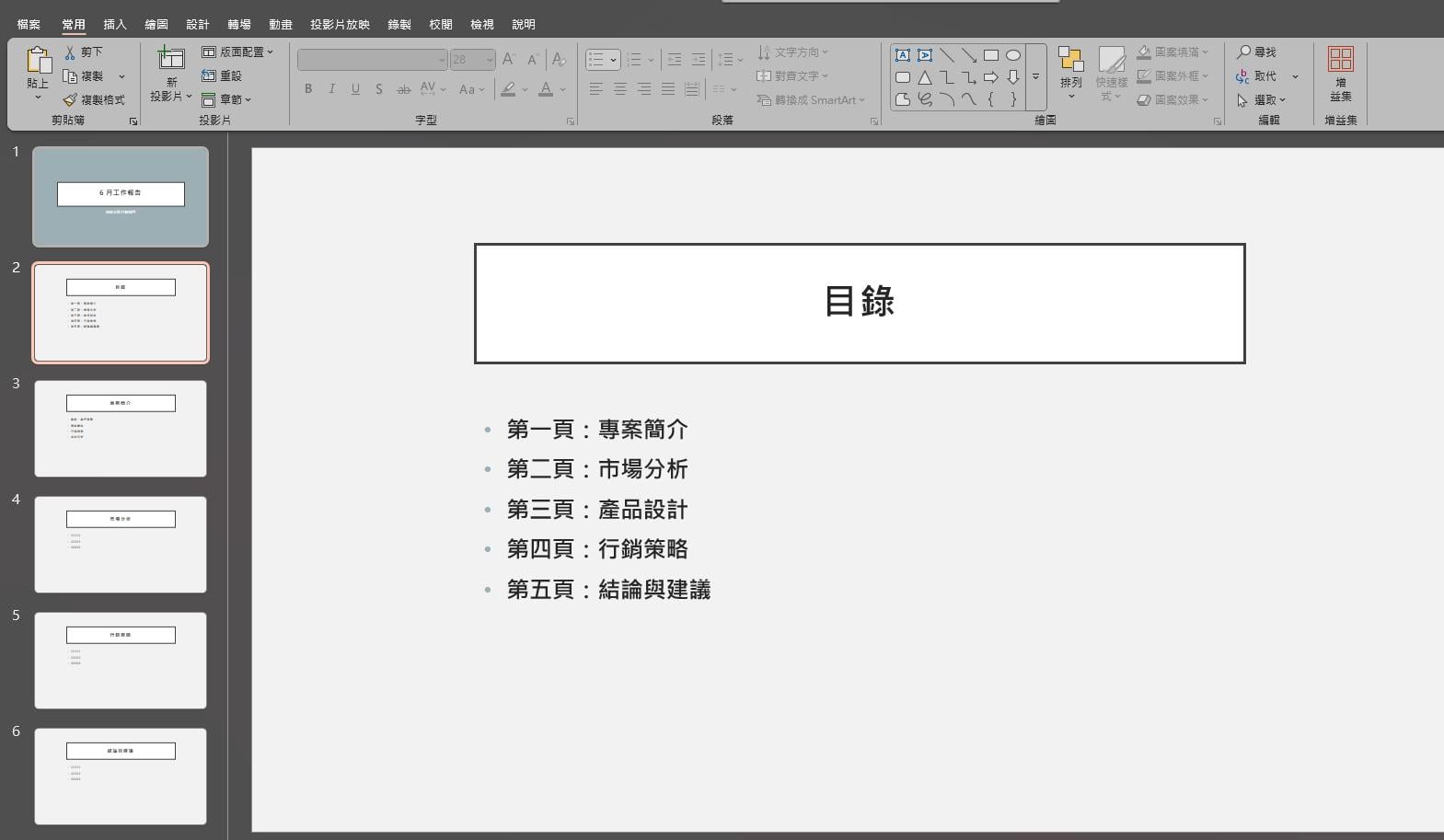The height and width of the screenshot is (840, 1444).
Task: Toggle Bold formatting
Action: point(308,89)
